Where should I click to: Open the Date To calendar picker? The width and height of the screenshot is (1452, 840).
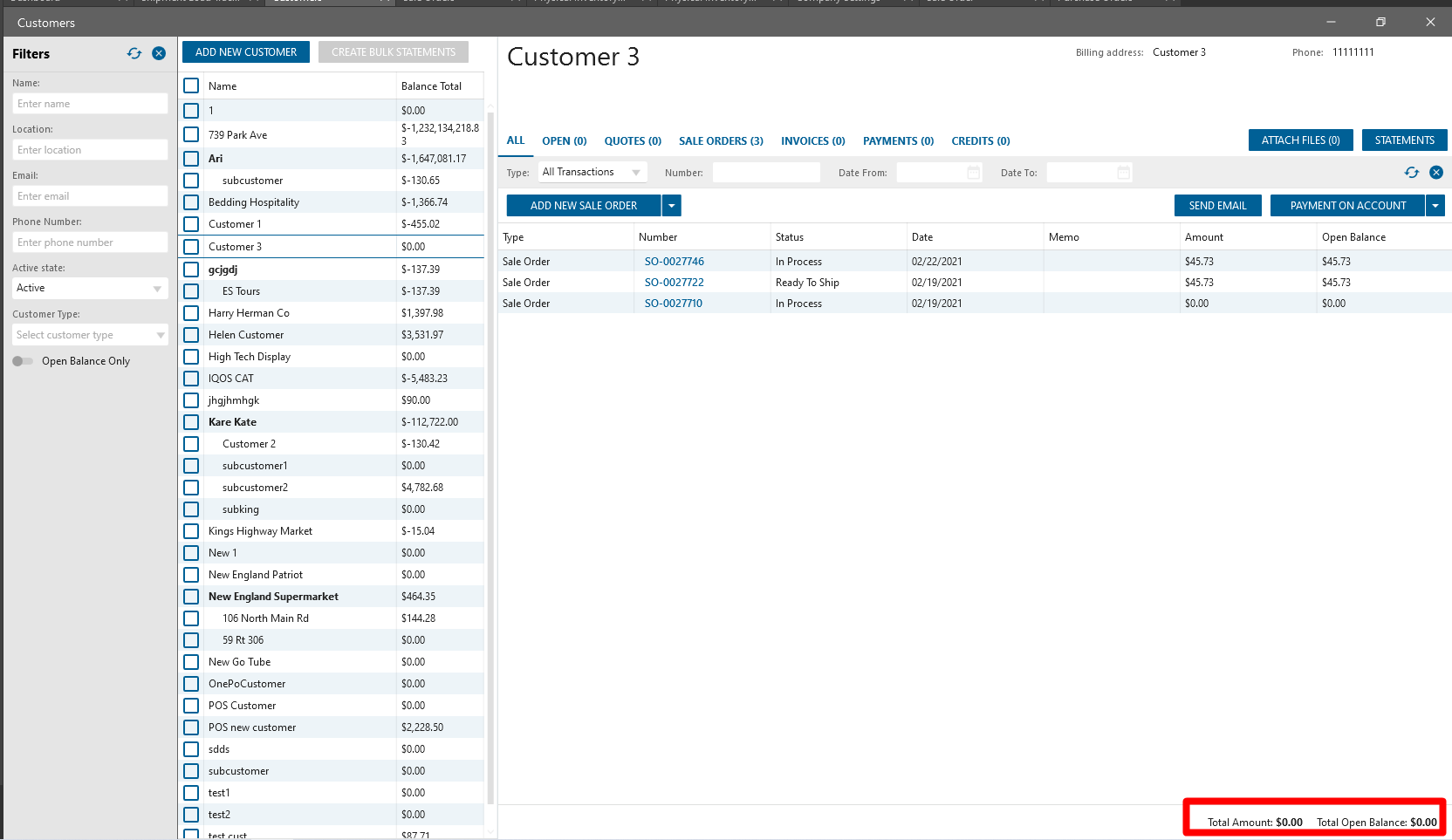(x=1124, y=173)
